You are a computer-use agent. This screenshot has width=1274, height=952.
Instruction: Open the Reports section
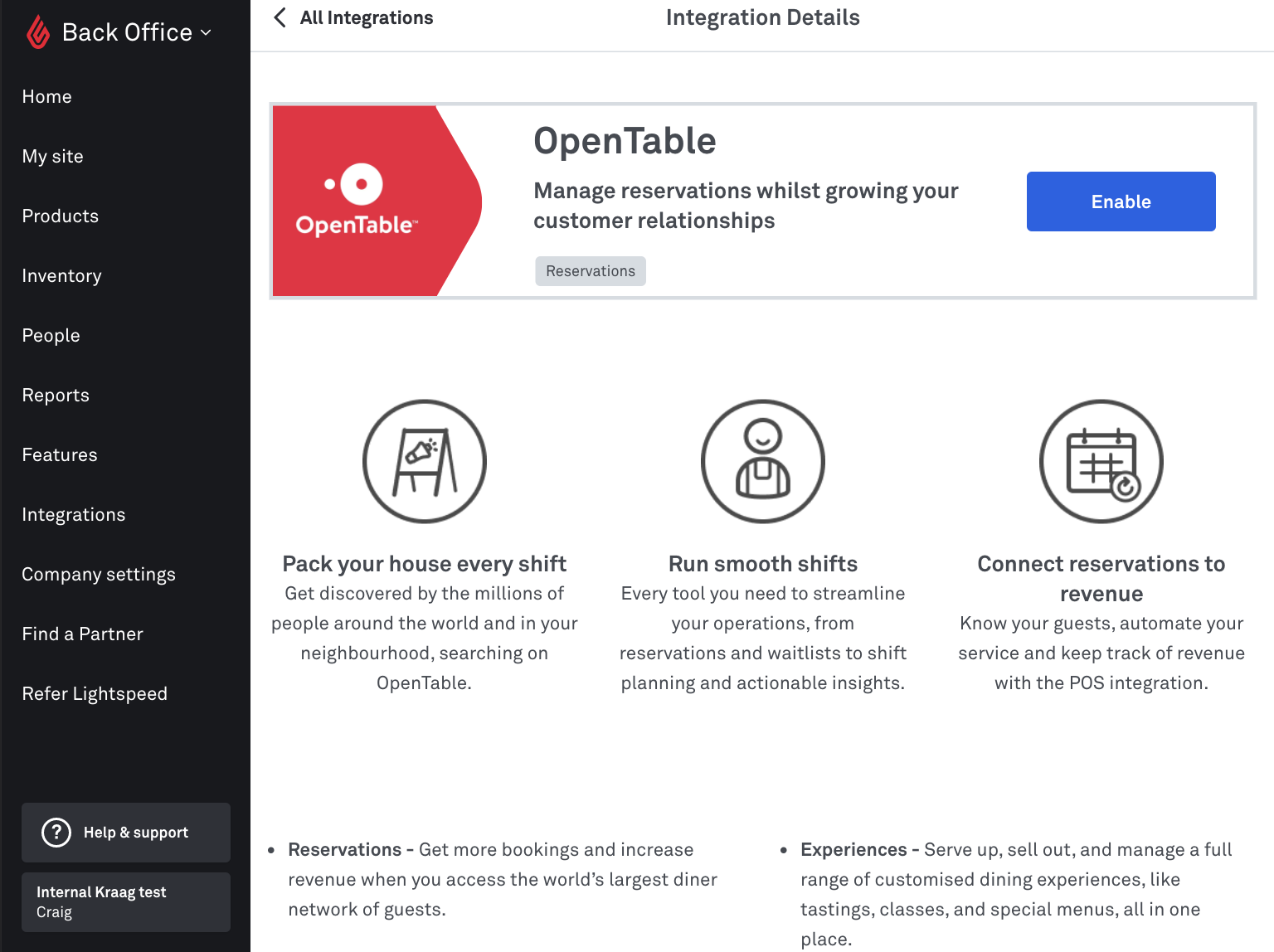56,396
